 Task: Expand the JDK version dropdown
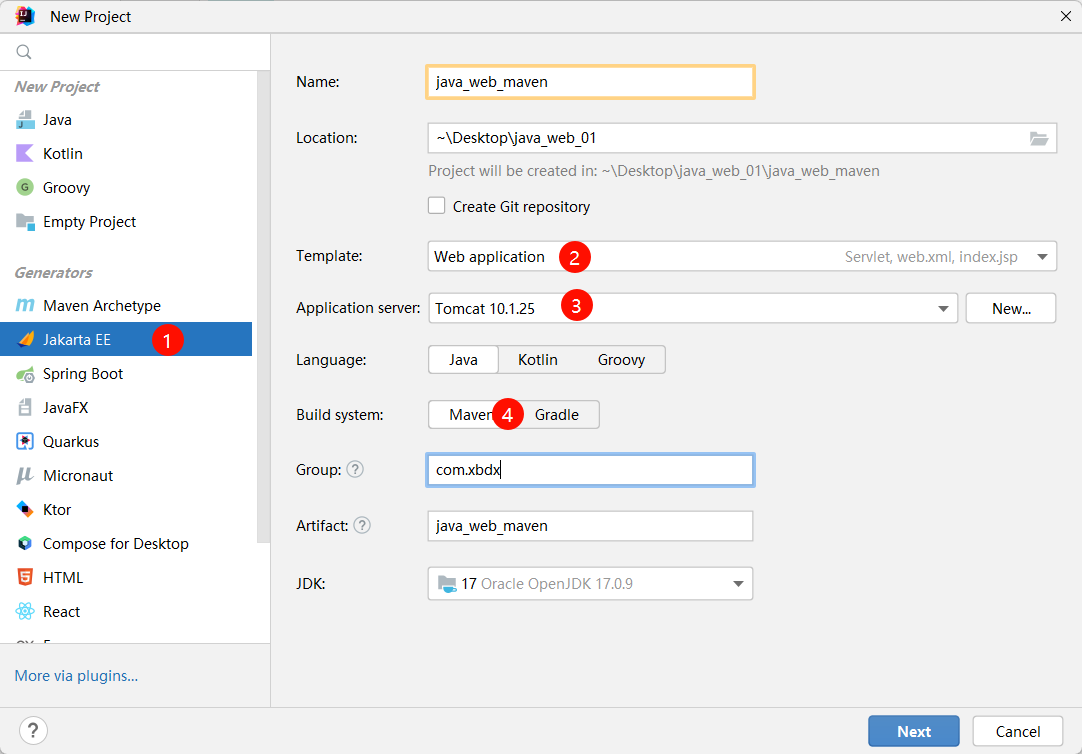(x=590, y=584)
